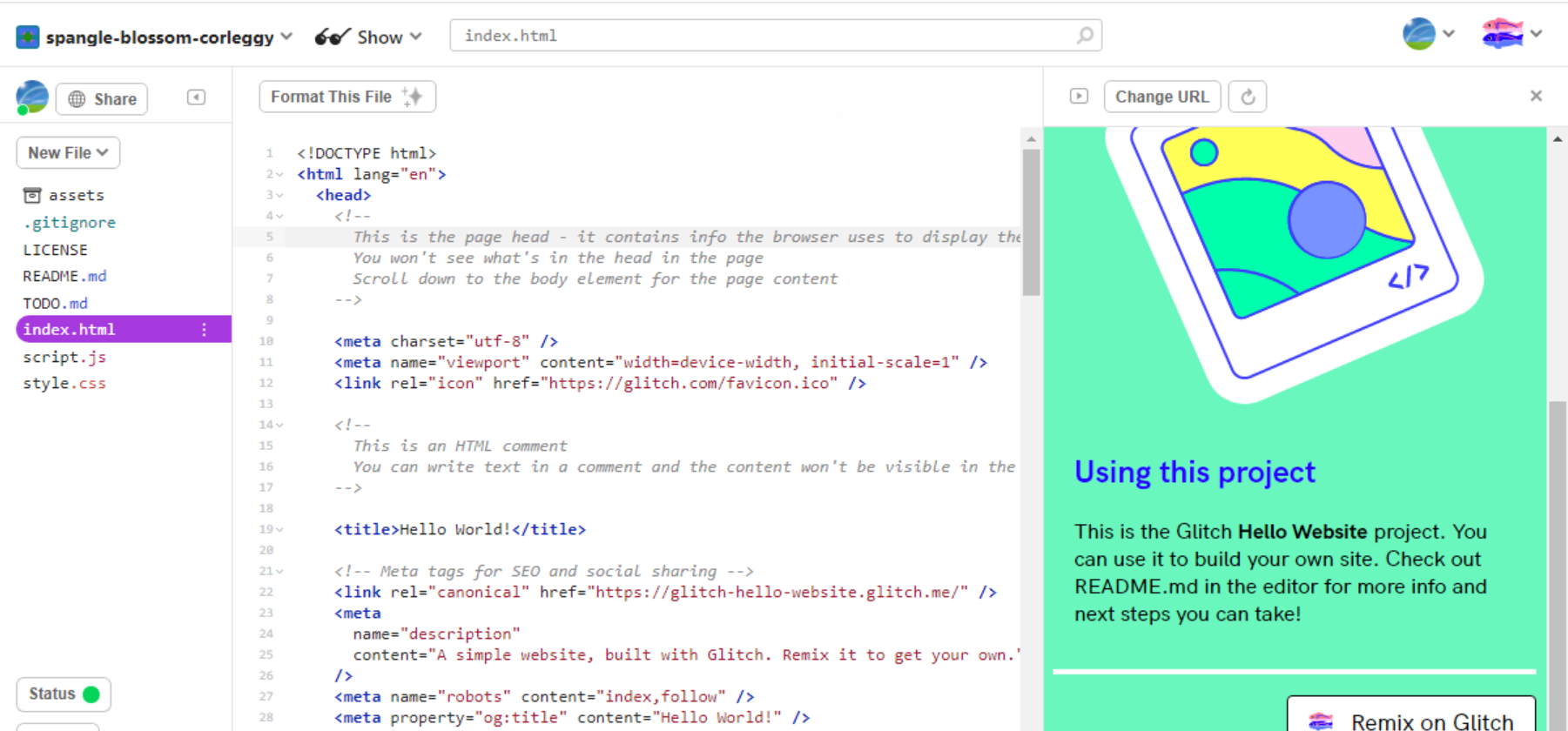The image size is (1568, 731).
Task: Click the preview pane scrollbar thumb
Action: pyautogui.click(x=1558, y=566)
